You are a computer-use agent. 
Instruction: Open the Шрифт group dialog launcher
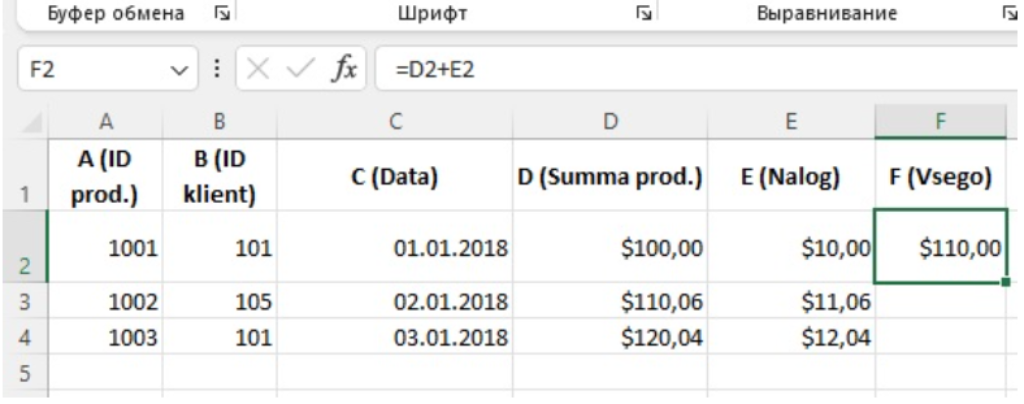[x=641, y=15]
